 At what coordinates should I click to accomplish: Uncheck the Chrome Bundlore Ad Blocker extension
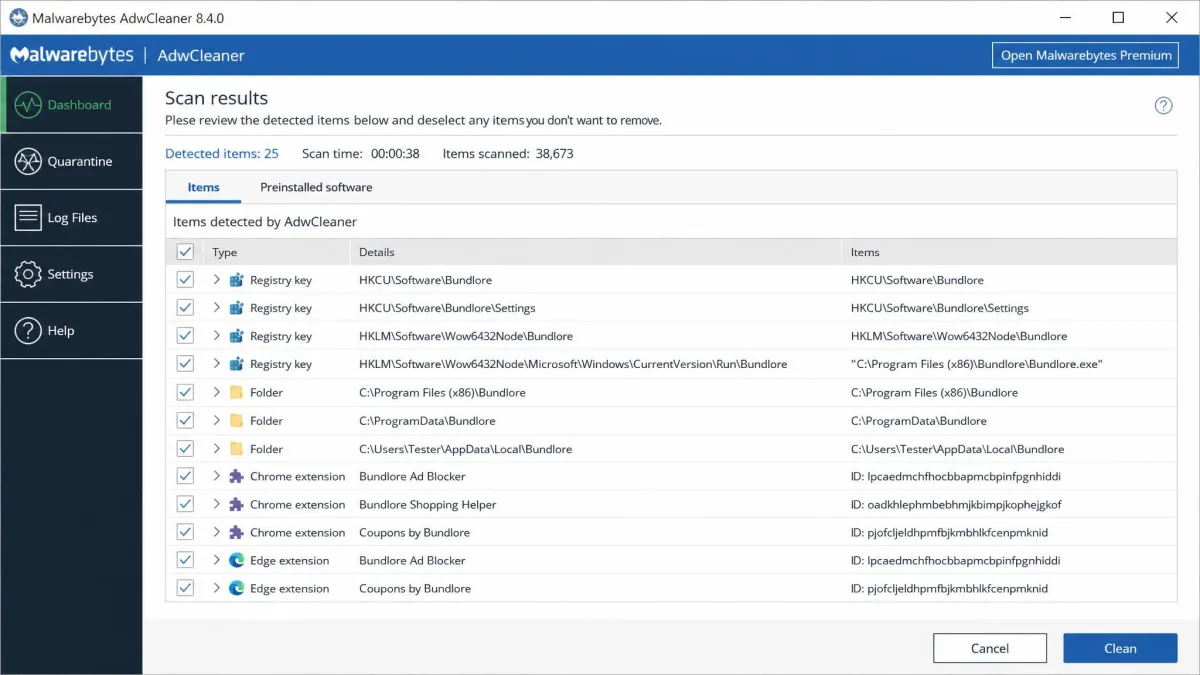point(185,476)
